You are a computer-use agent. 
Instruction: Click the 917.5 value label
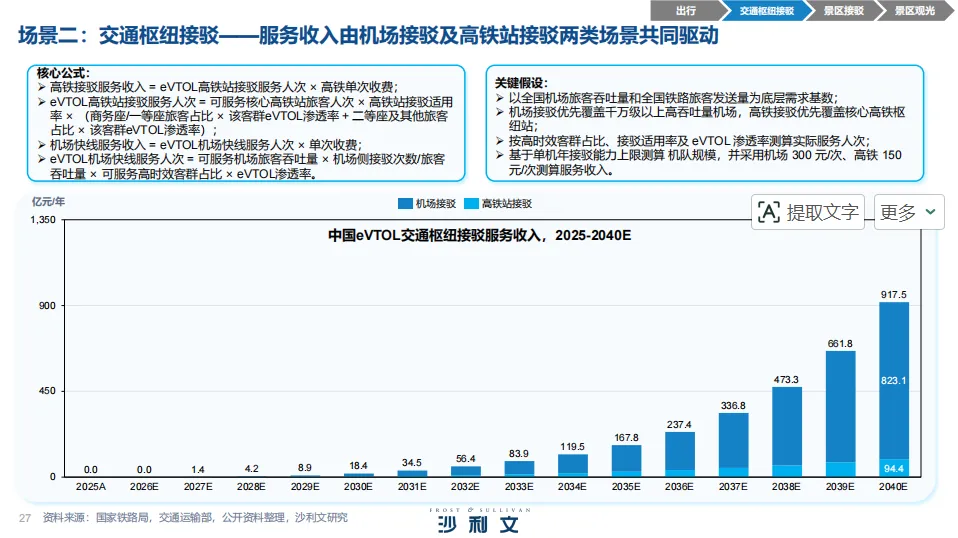(893, 294)
